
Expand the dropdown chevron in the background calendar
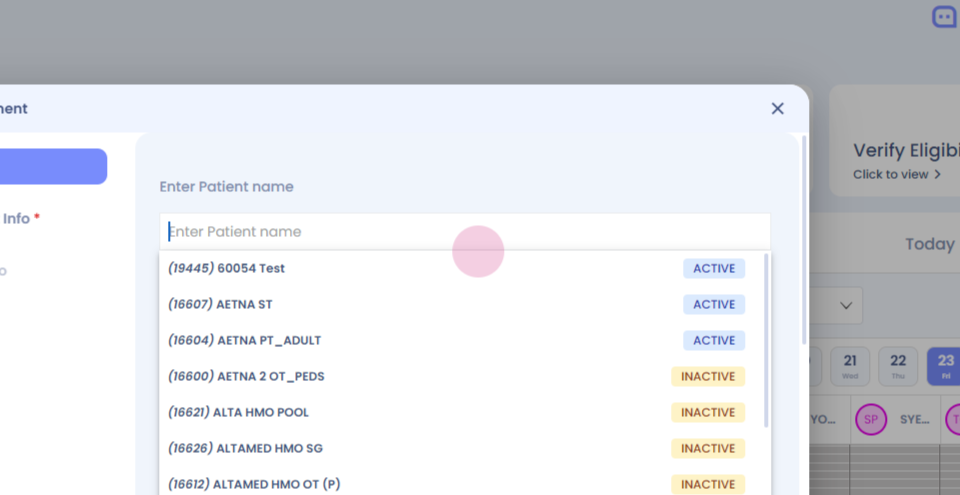click(846, 305)
